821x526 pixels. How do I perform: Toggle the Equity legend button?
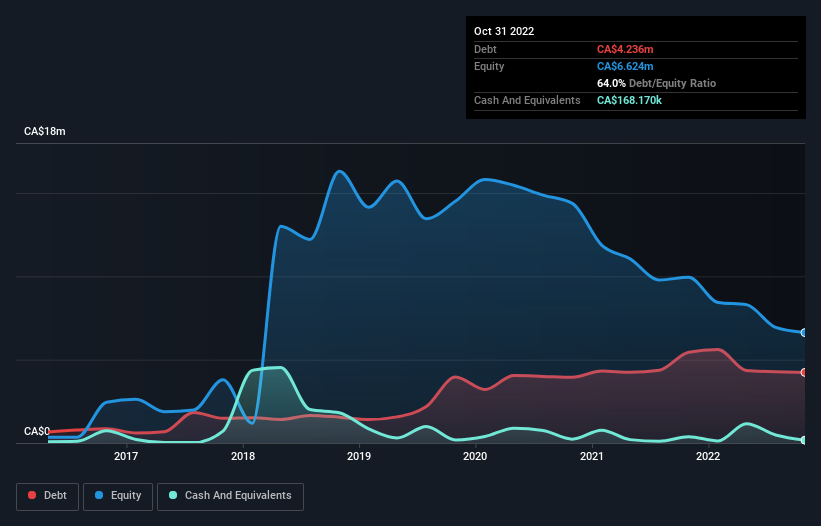coord(118,496)
